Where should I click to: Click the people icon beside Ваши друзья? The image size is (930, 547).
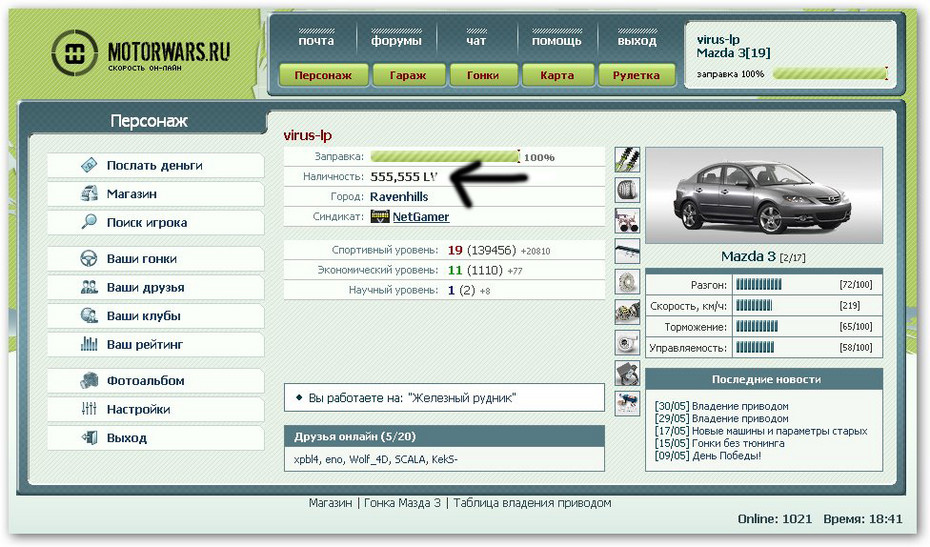coord(89,287)
